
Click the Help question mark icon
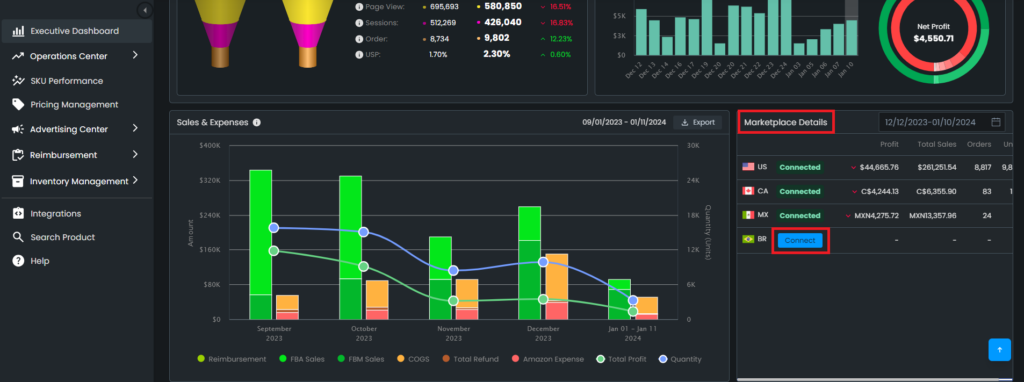[18, 261]
